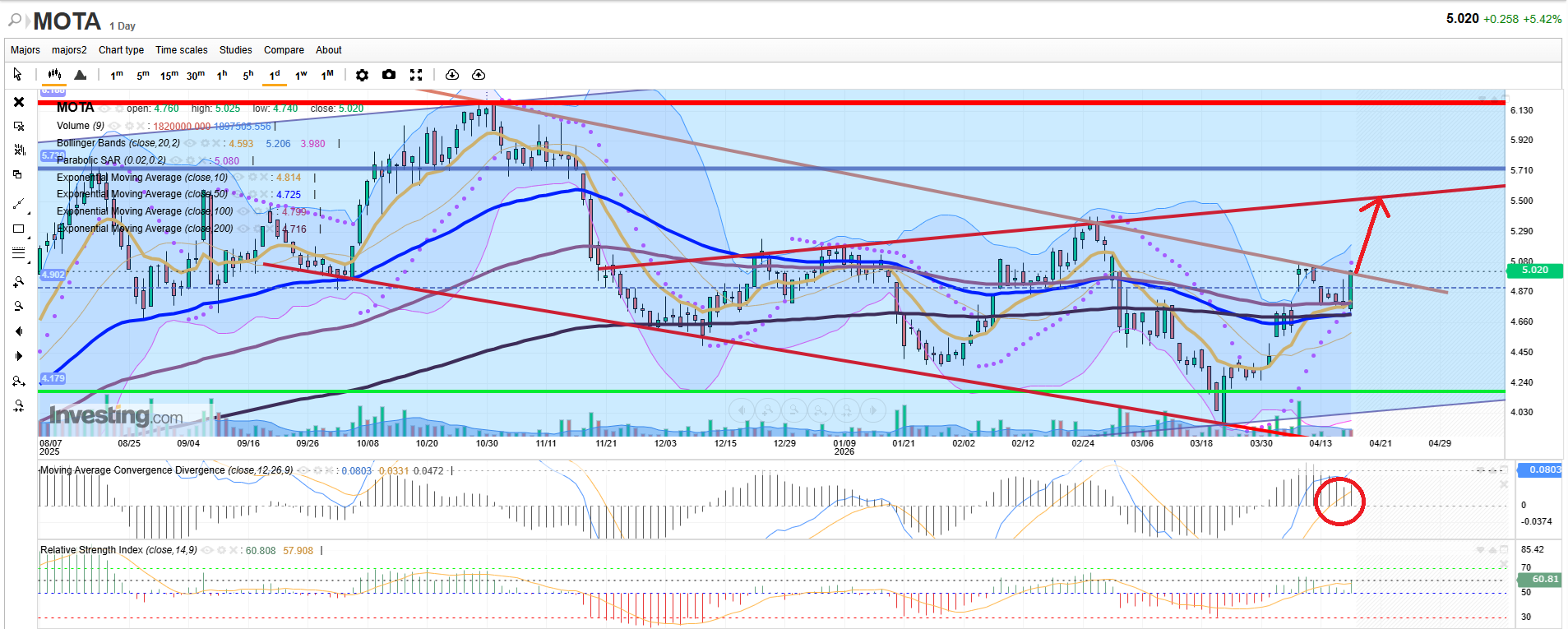Hide the Volume study using its eye icon
Screen dimensions: 1568x629
[x=115, y=126]
